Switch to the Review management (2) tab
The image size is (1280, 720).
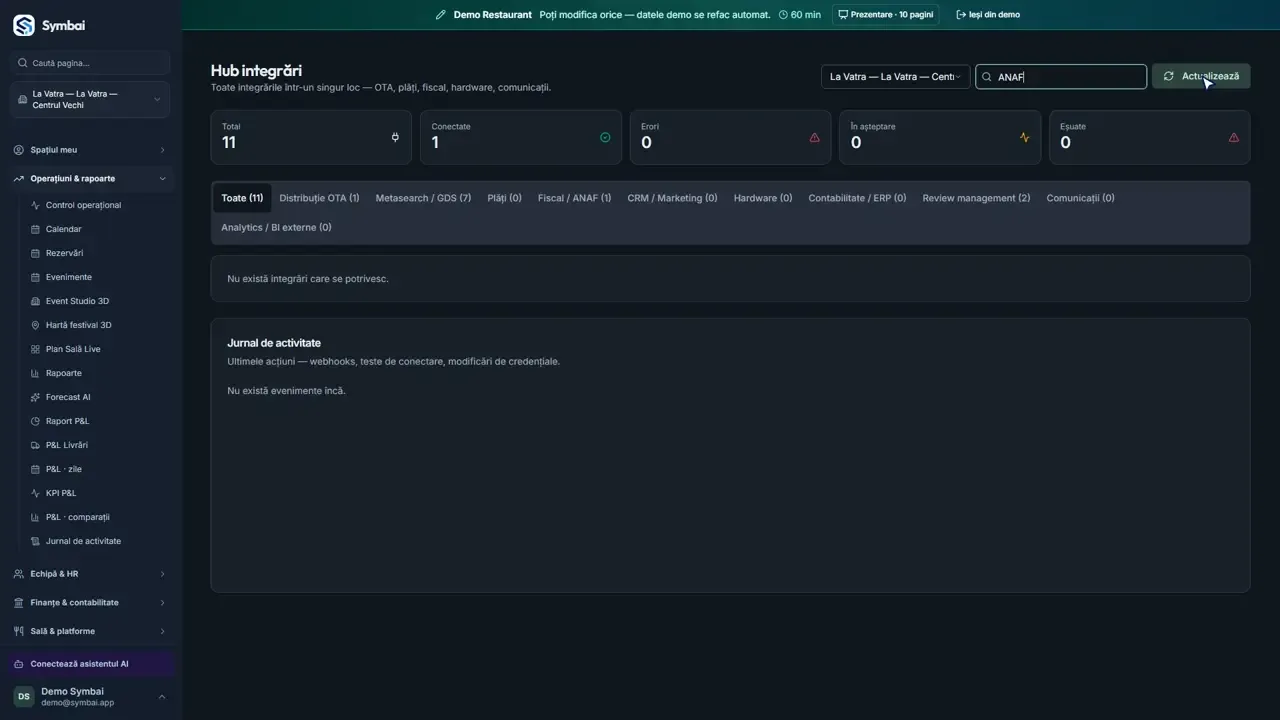tap(976, 198)
